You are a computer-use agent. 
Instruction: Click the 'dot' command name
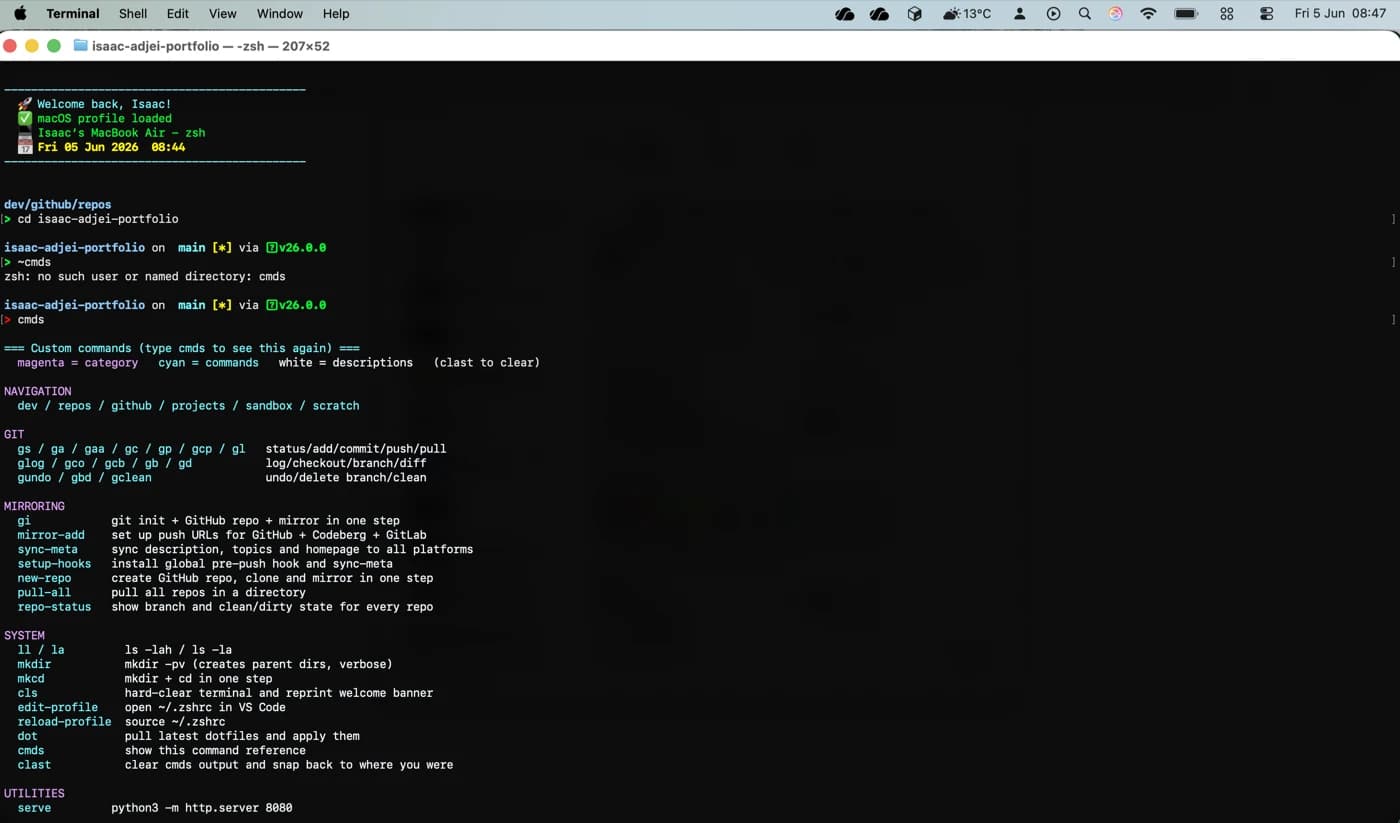27,736
